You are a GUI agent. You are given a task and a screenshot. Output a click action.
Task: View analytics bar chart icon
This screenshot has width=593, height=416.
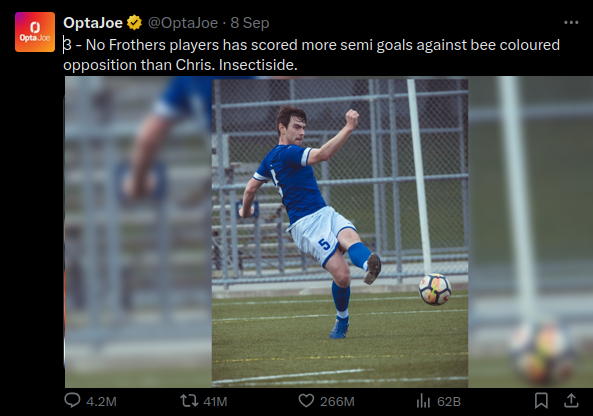423,401
